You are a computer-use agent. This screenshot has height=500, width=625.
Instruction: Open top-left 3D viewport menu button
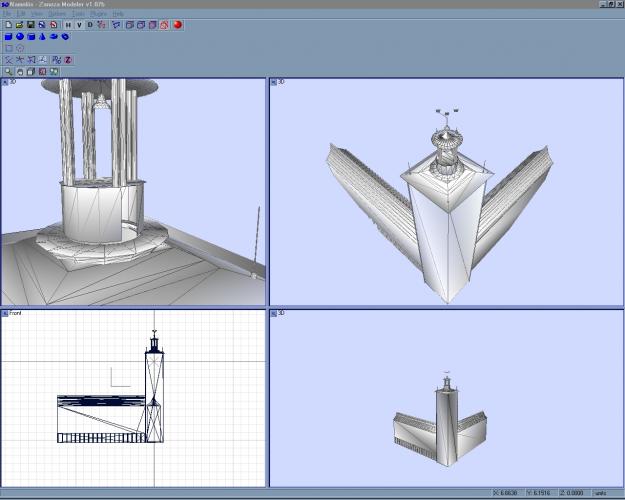coord(5,83)
